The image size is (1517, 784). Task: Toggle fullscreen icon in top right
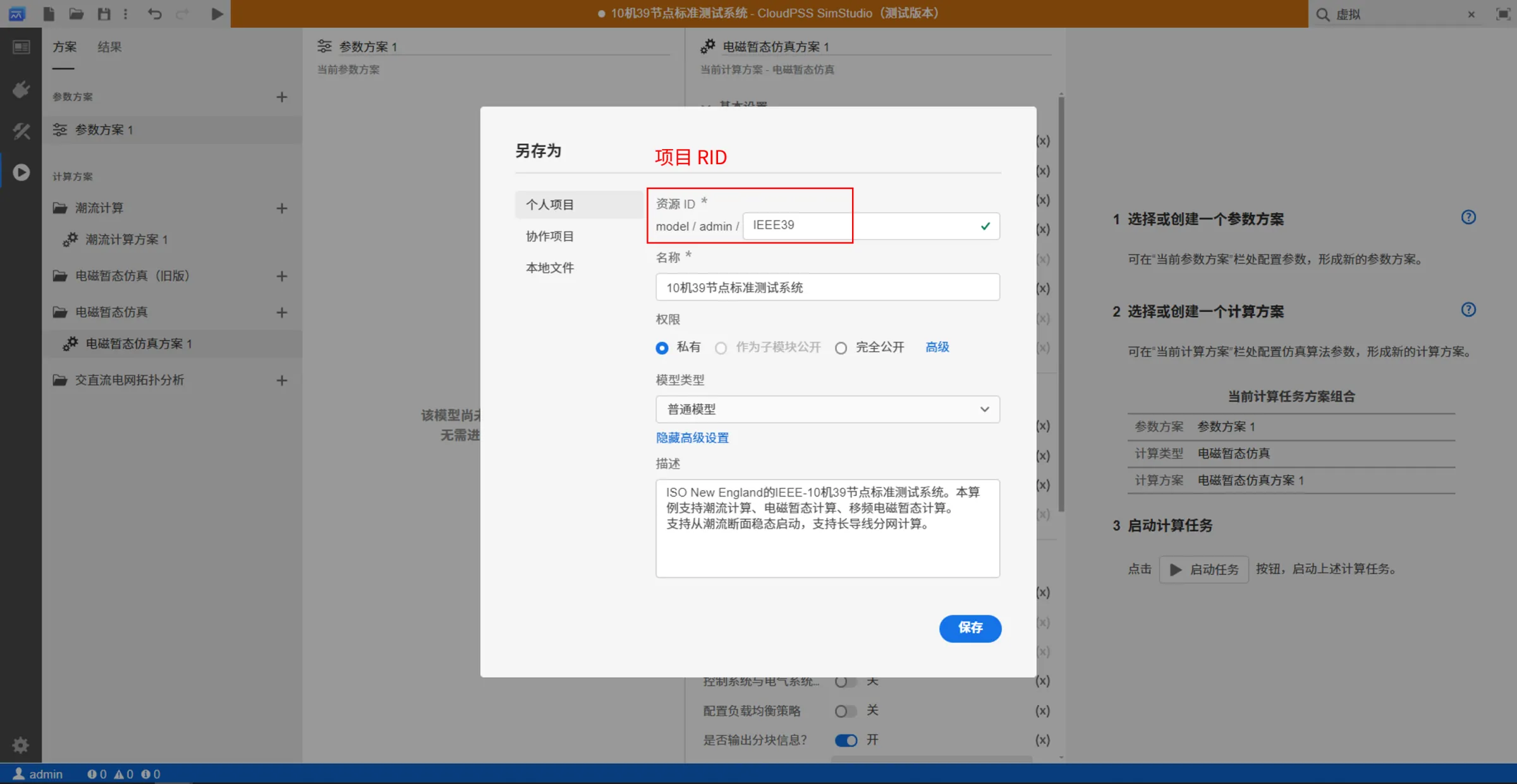pos(1503,14)
